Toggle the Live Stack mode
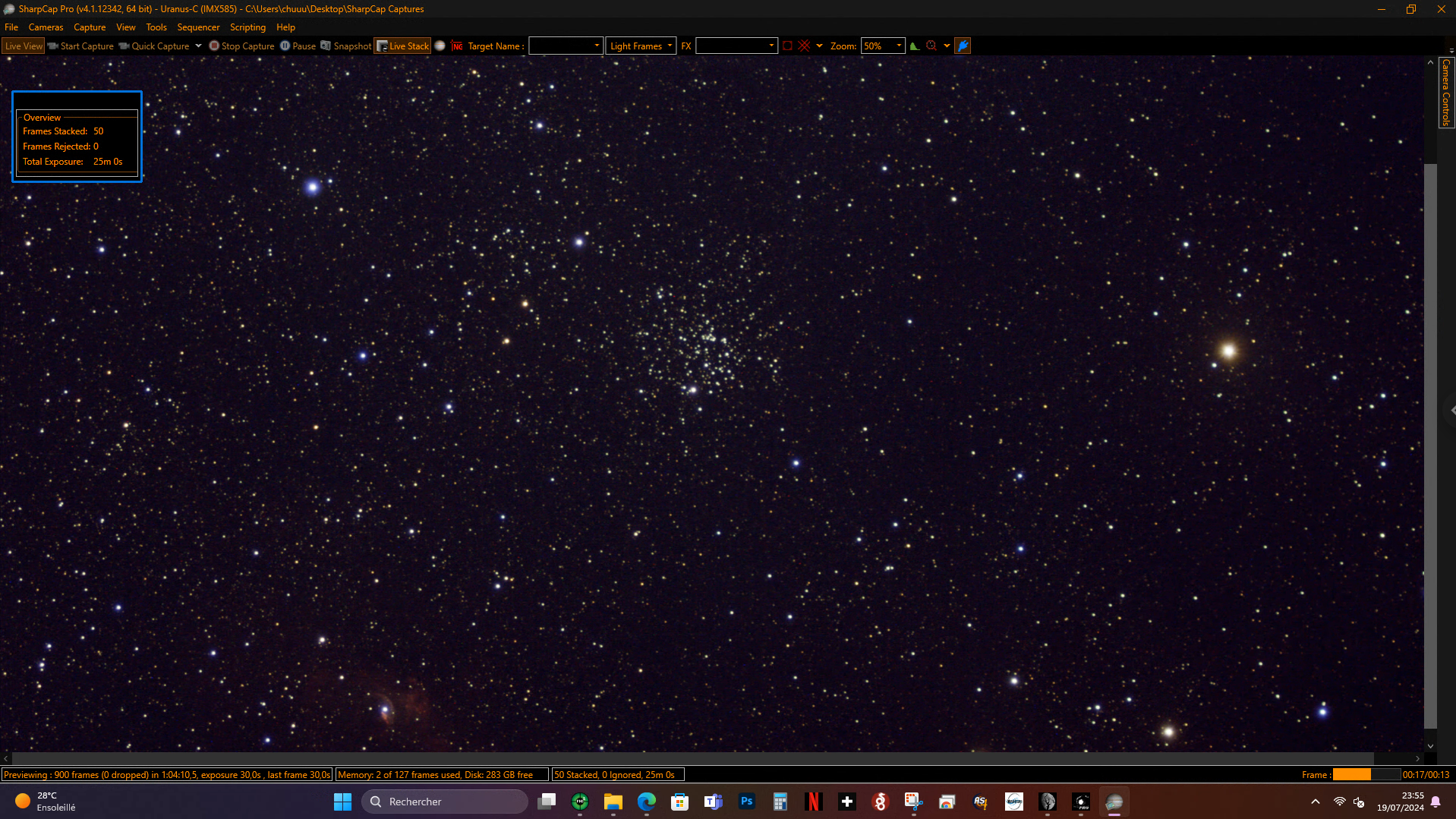 point(402,46)
